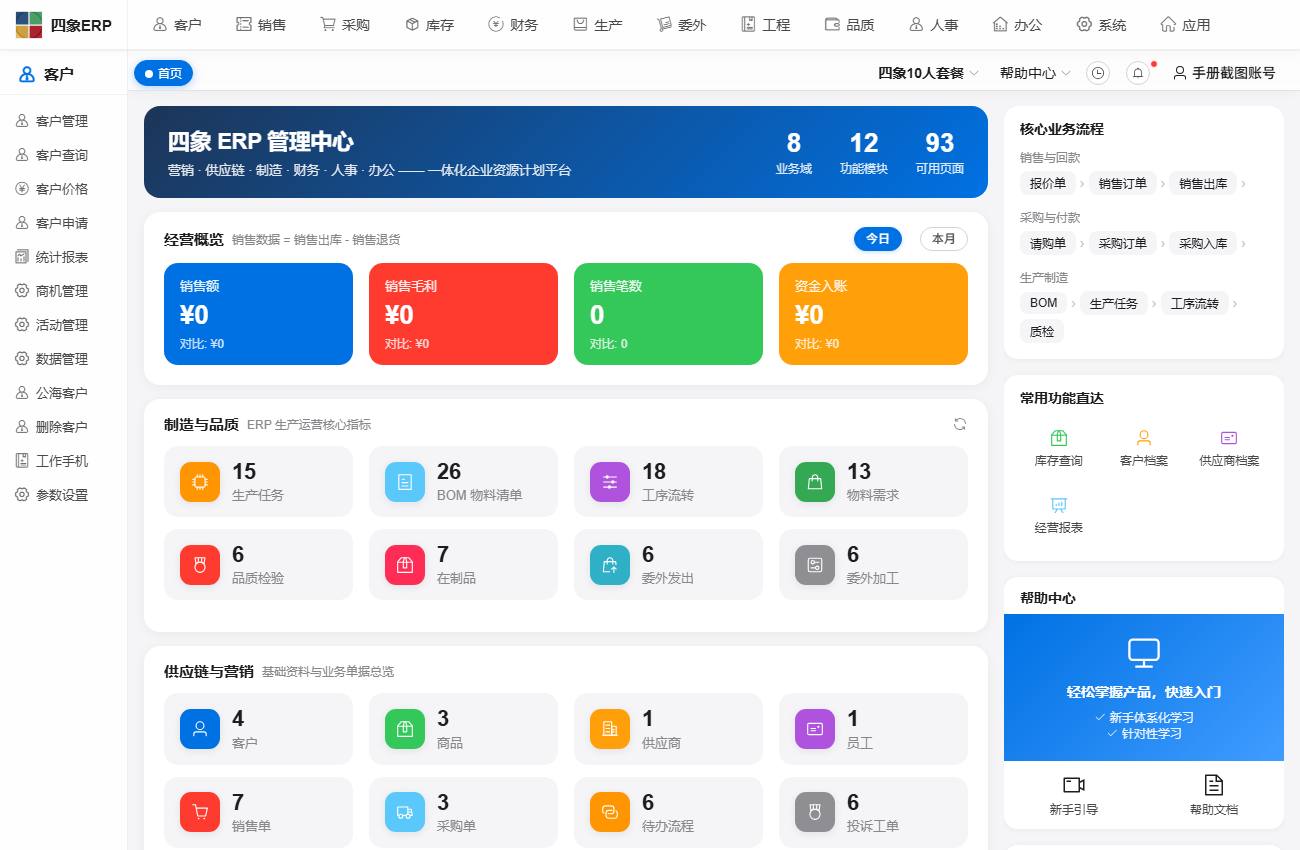Switch 经营概览 to 本月

pos(944,239)
